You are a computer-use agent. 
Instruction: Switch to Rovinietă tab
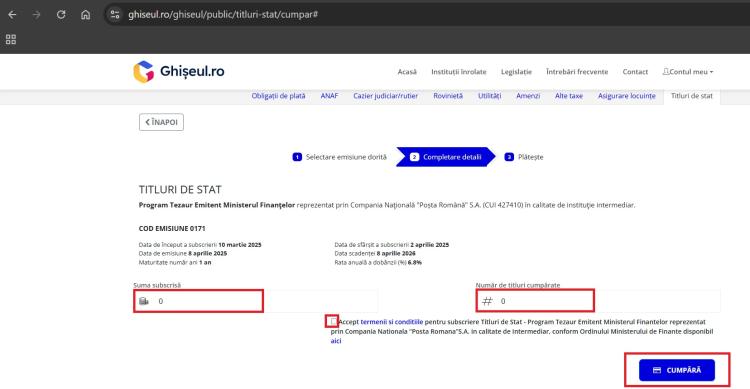pyautogui.click(x=448, y=96)
